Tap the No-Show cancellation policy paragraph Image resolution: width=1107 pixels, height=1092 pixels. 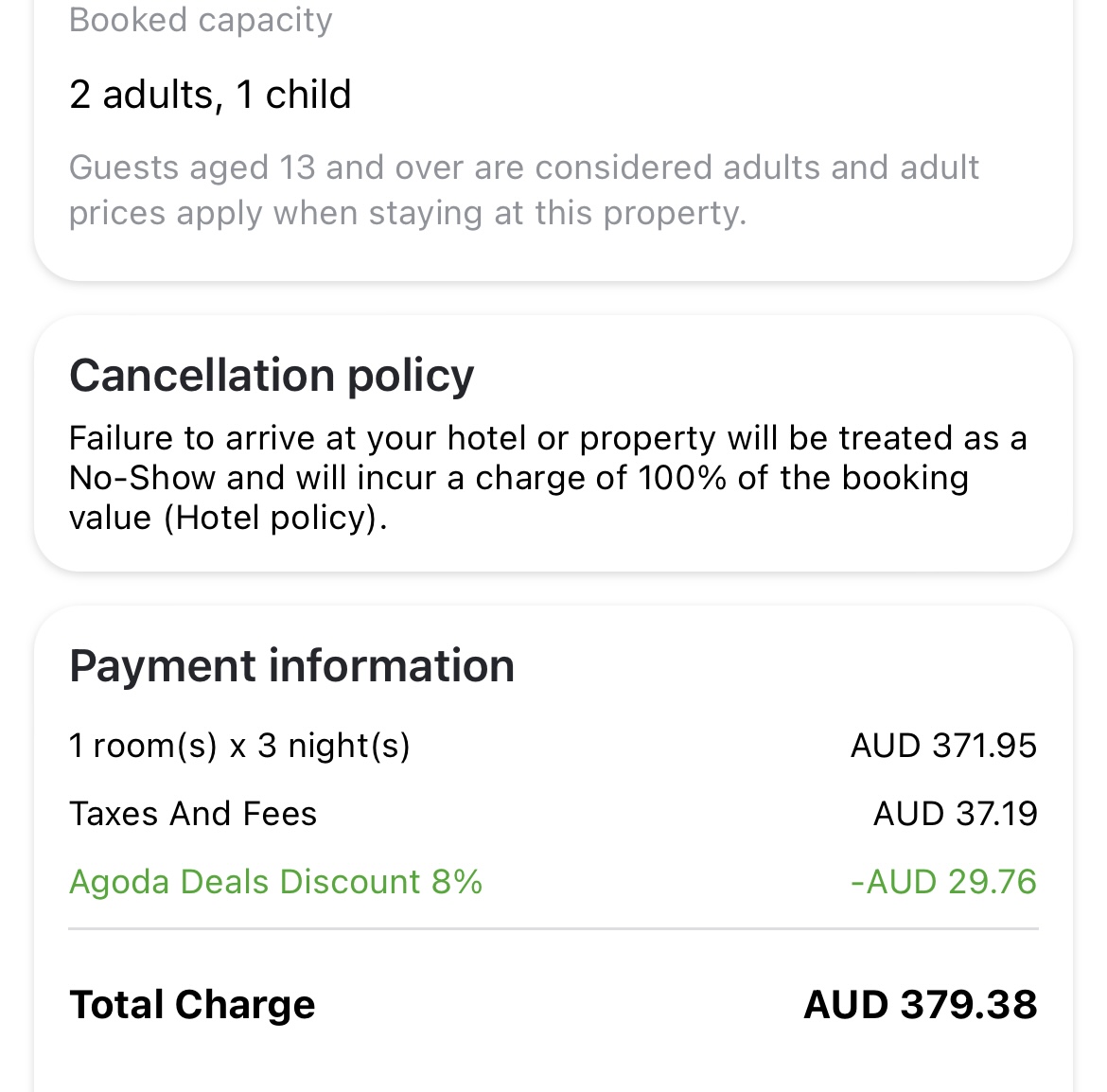point(548,478)
